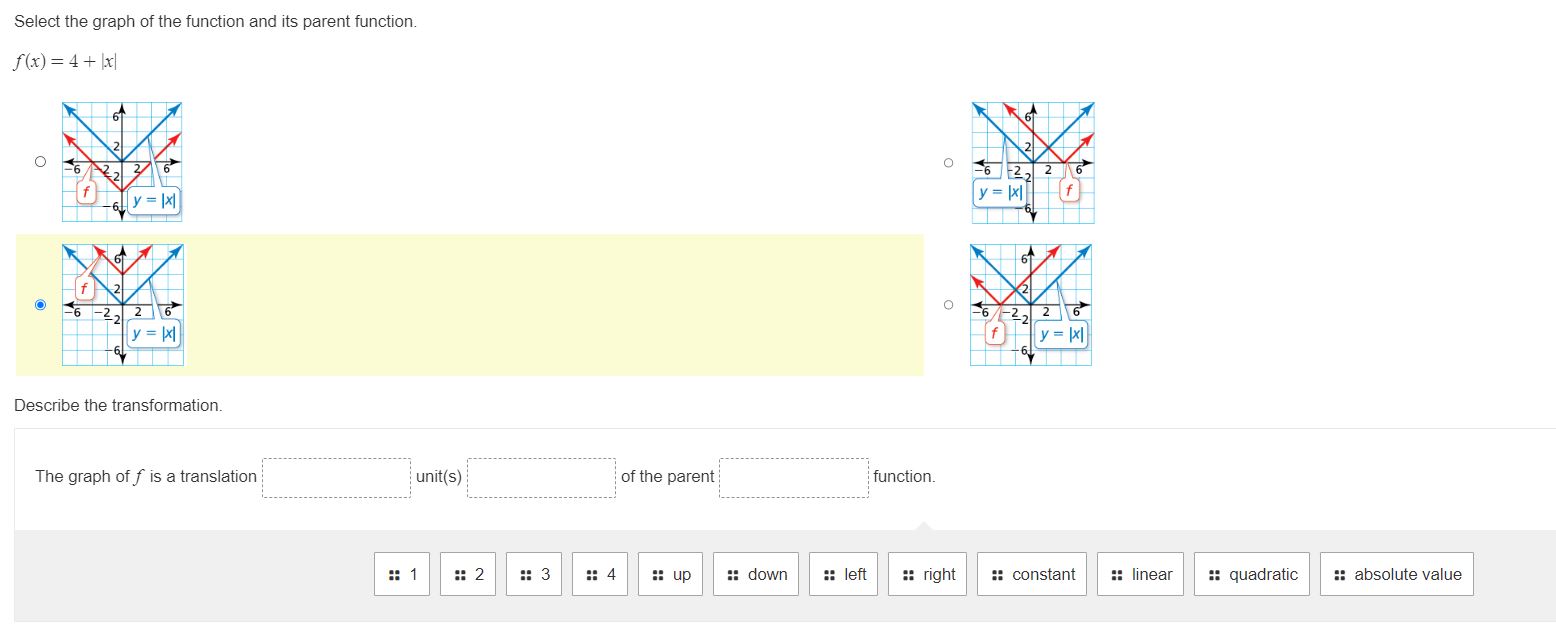
Task: Select the "down" answer chip
Action: pyautogui.click(x=755, y=573)
